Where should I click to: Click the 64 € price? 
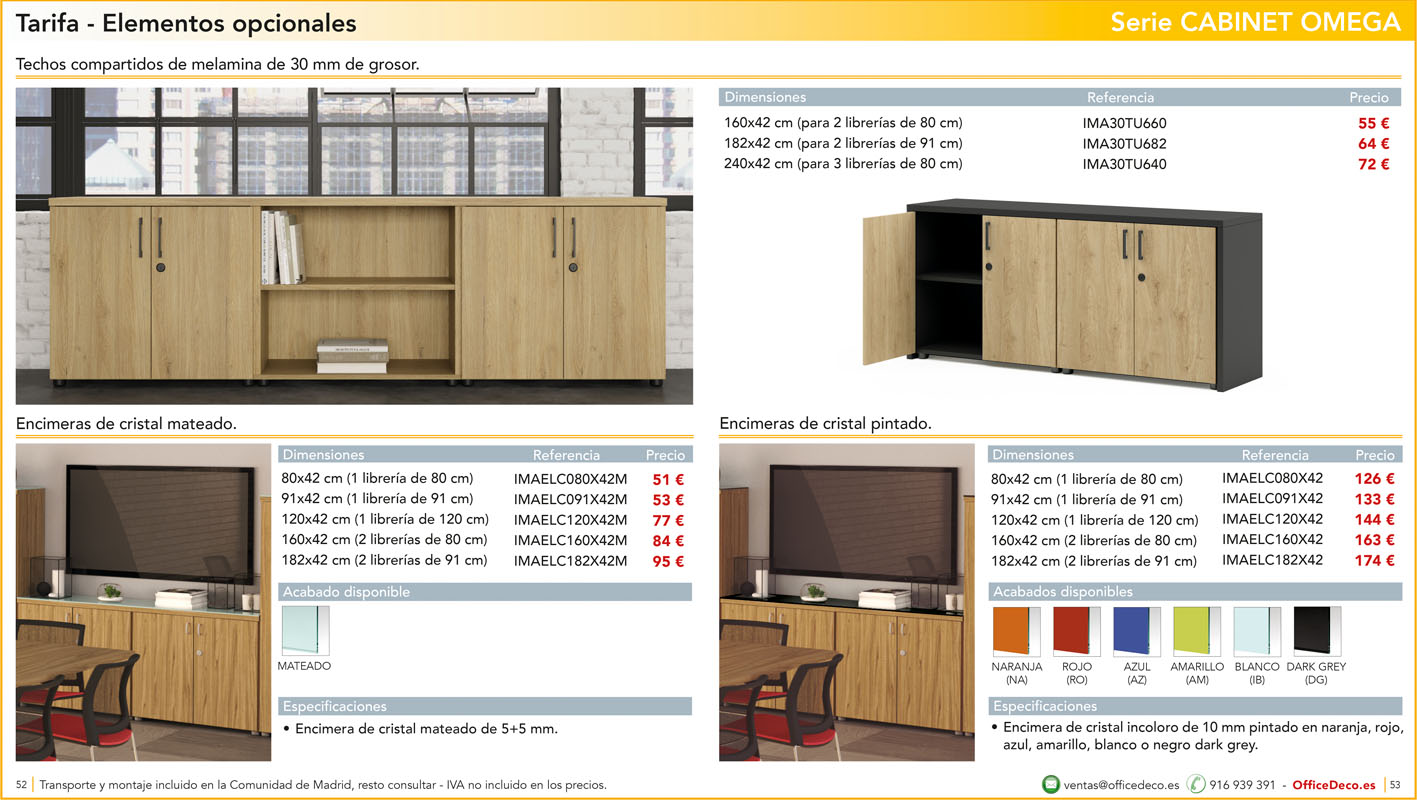1373,144
